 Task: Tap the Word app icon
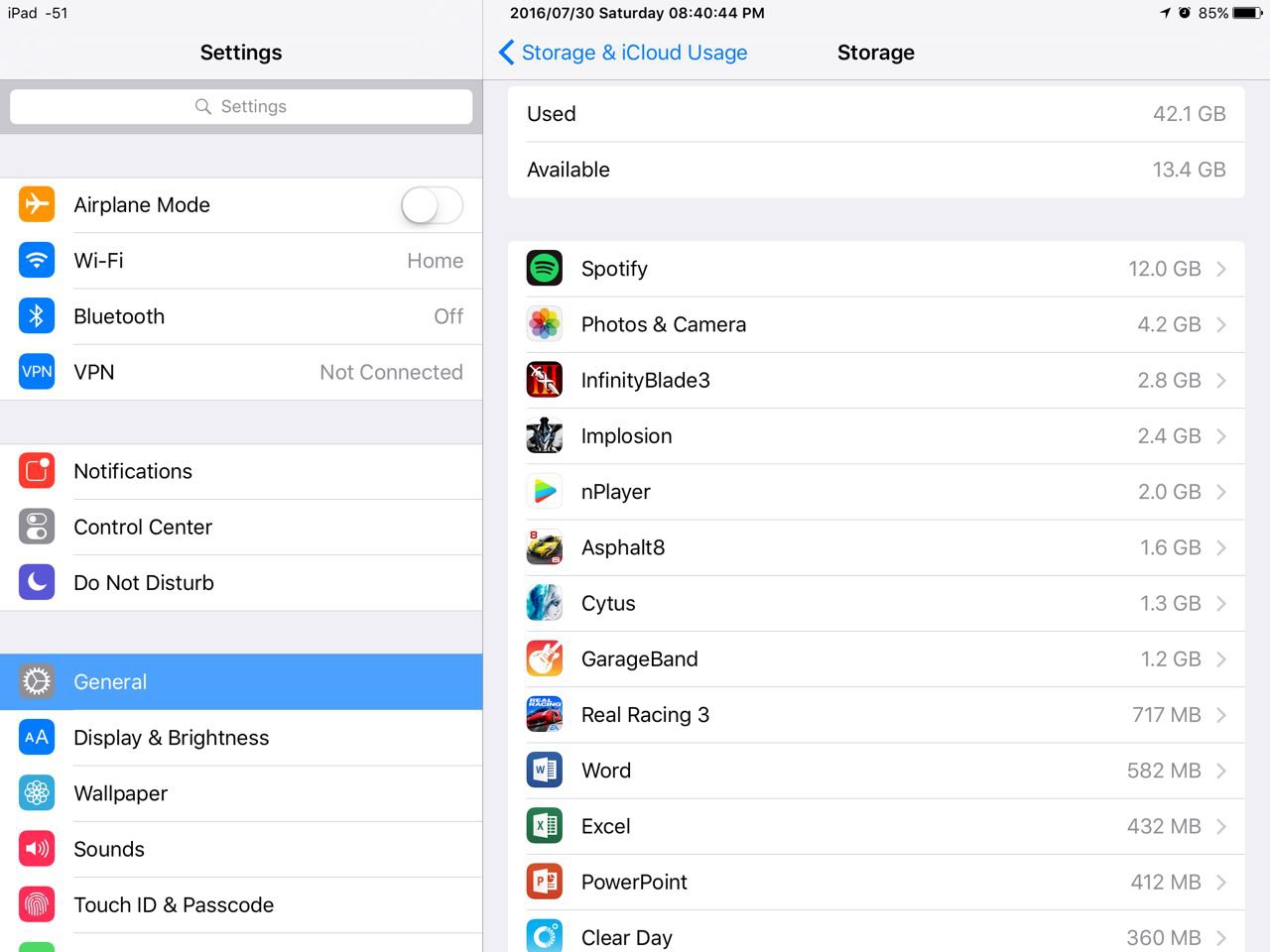[x=545, y=770]
